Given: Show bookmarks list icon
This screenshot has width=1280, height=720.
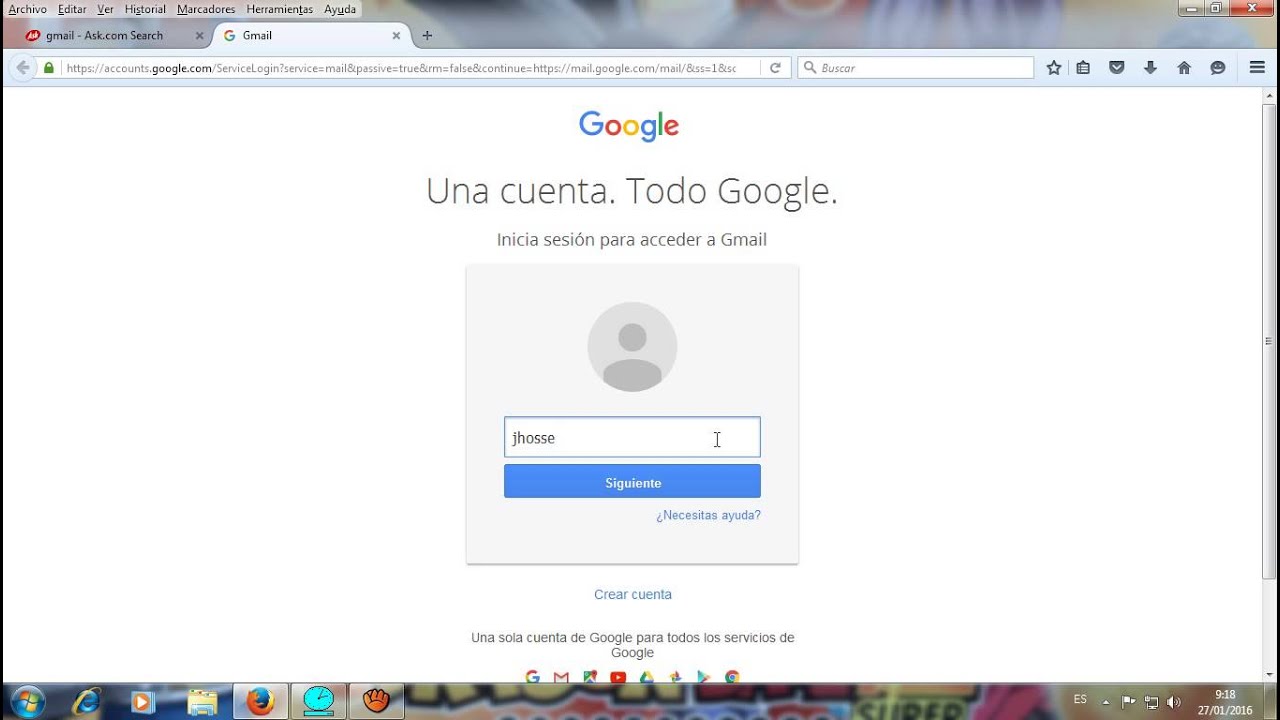Looking at the screenshot, I should coord(1083,68).
